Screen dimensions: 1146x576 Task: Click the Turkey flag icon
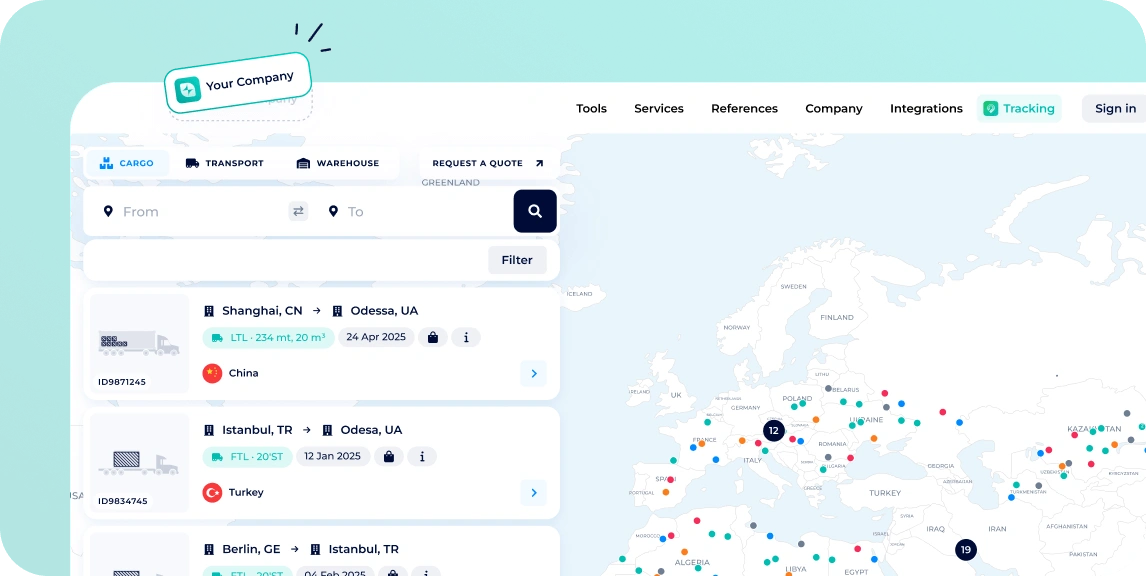pos(212,493)
